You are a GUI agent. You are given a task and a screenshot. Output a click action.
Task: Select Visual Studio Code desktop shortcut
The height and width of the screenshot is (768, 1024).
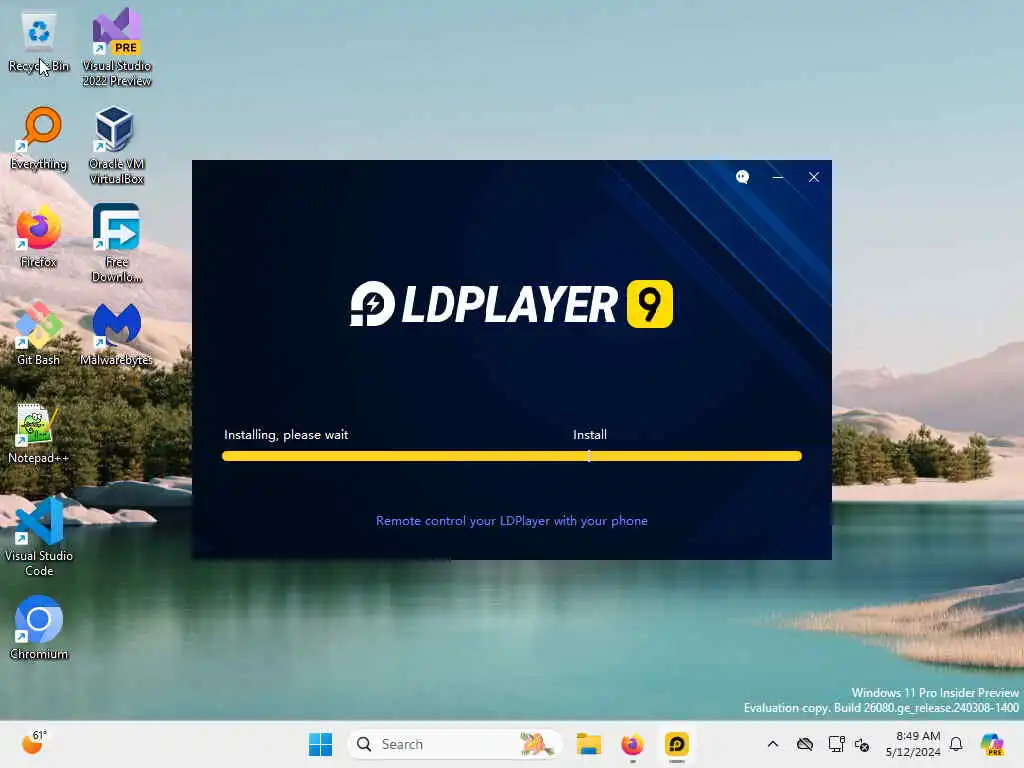coord(39,537)
